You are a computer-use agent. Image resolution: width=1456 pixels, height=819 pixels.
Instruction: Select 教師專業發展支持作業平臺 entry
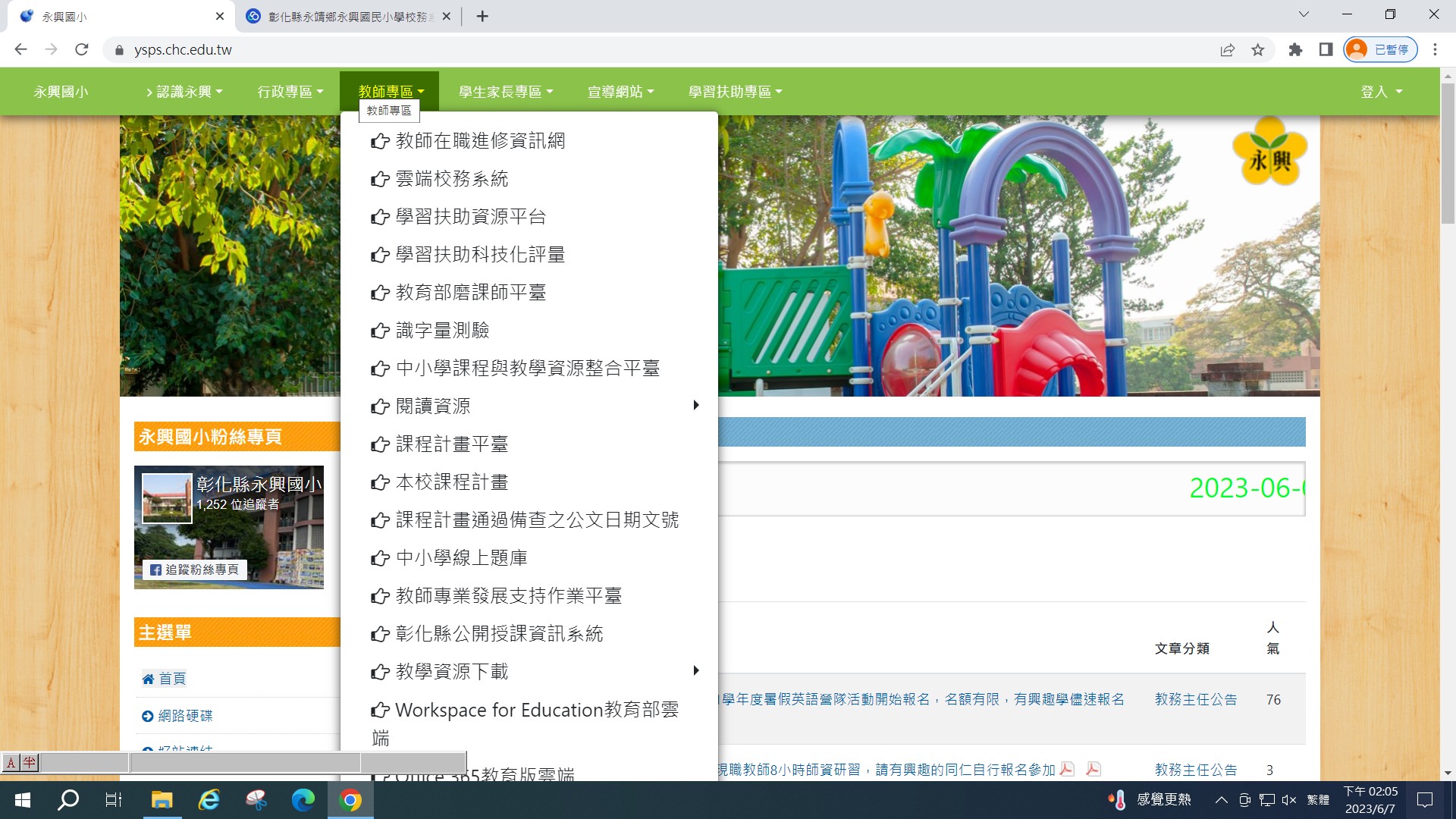click(496, 596)
